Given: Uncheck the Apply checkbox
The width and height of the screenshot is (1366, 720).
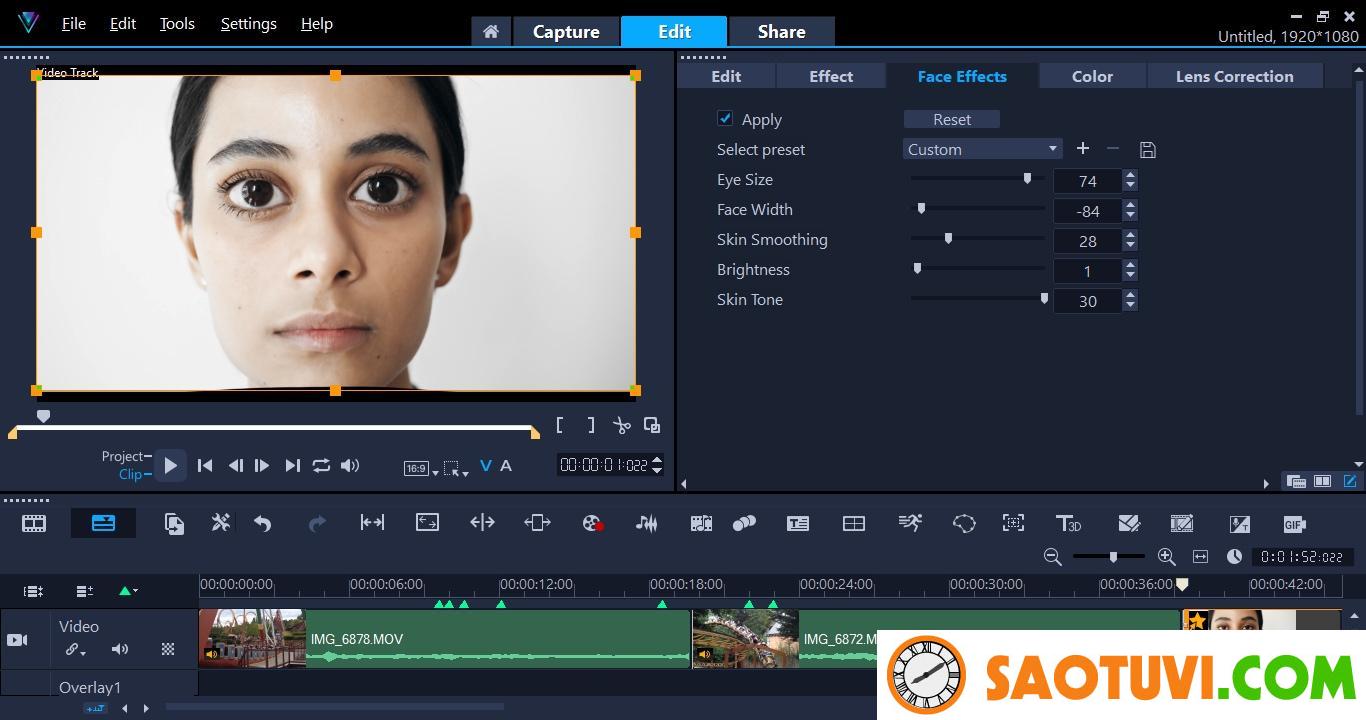Looking at the screenshot, I should point(725,119).
